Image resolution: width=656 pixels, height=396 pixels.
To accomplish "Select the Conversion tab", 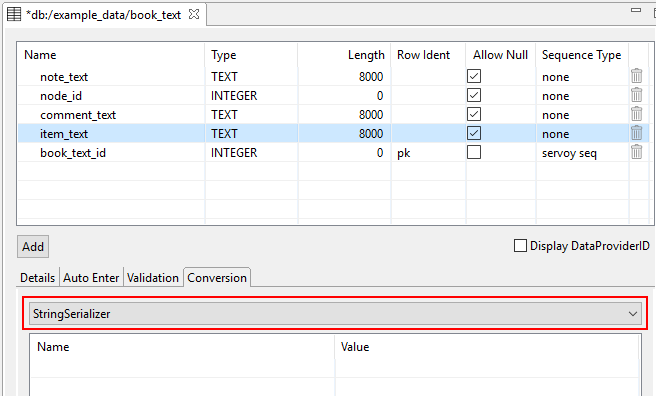I will (217, 278).
